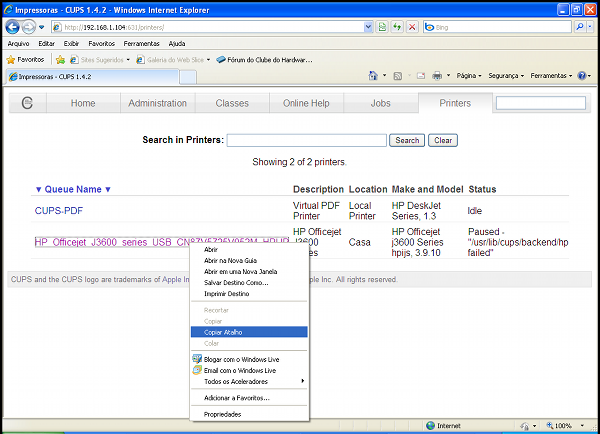This screenshot has height=434, width=600.
Task: Choose Imprimir Destino from context menu
Action: pyautogui.click(x=249, y=294)
